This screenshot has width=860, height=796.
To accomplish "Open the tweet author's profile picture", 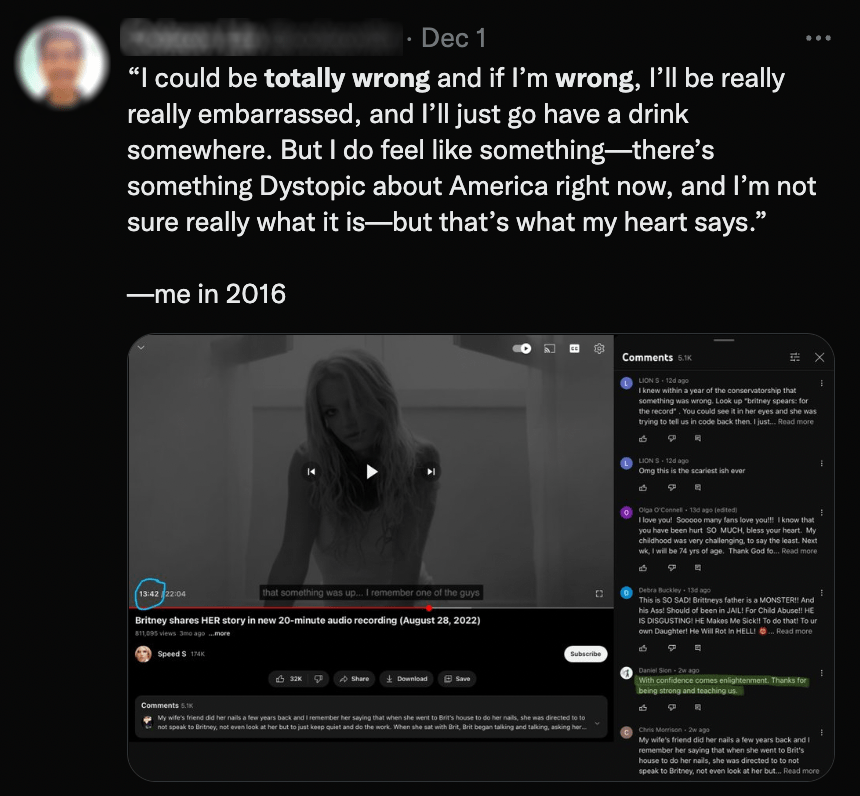I will tap(61, 63).
